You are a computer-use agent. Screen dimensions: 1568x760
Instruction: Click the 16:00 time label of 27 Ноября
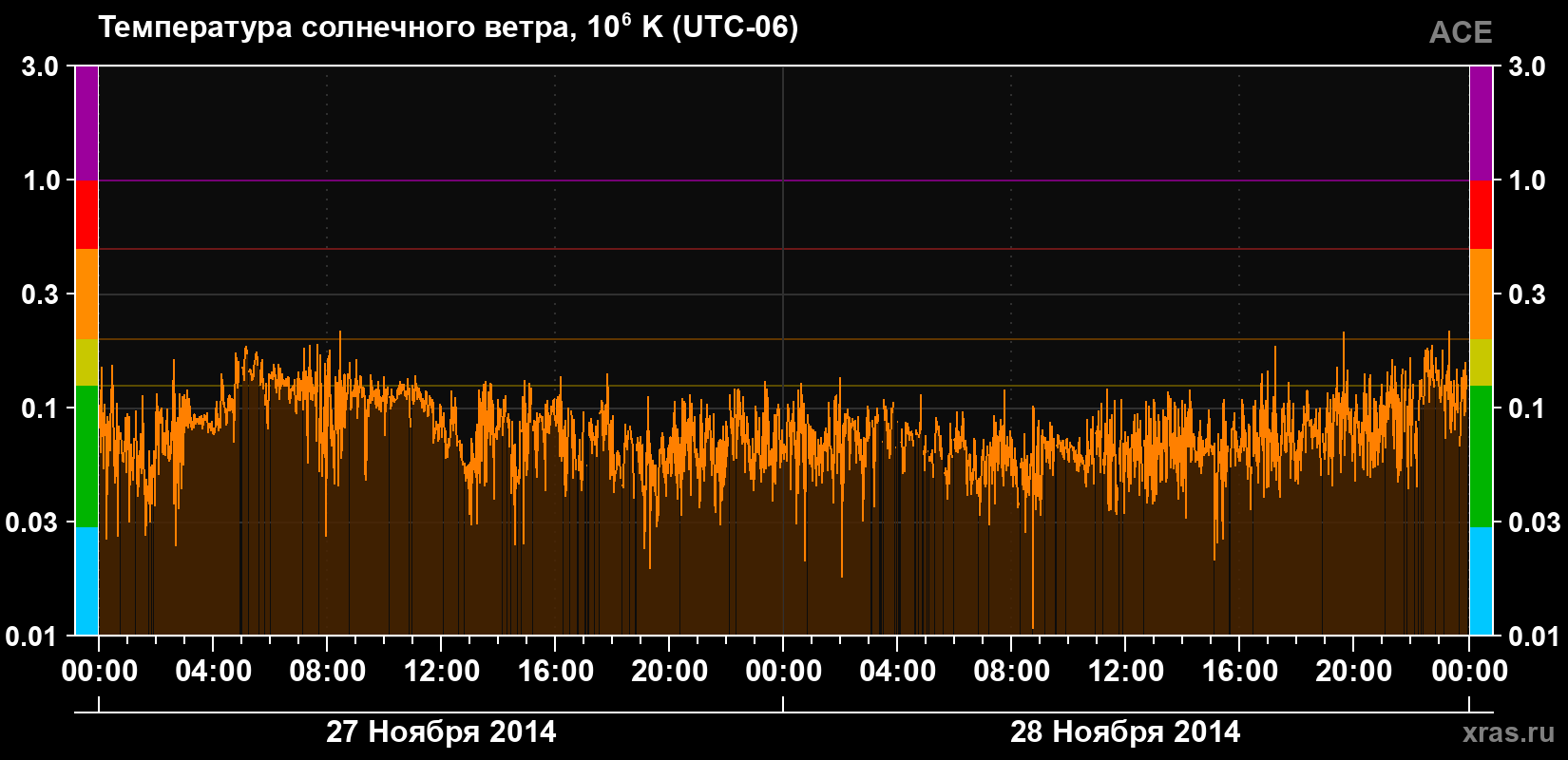(x=556, y=672)
